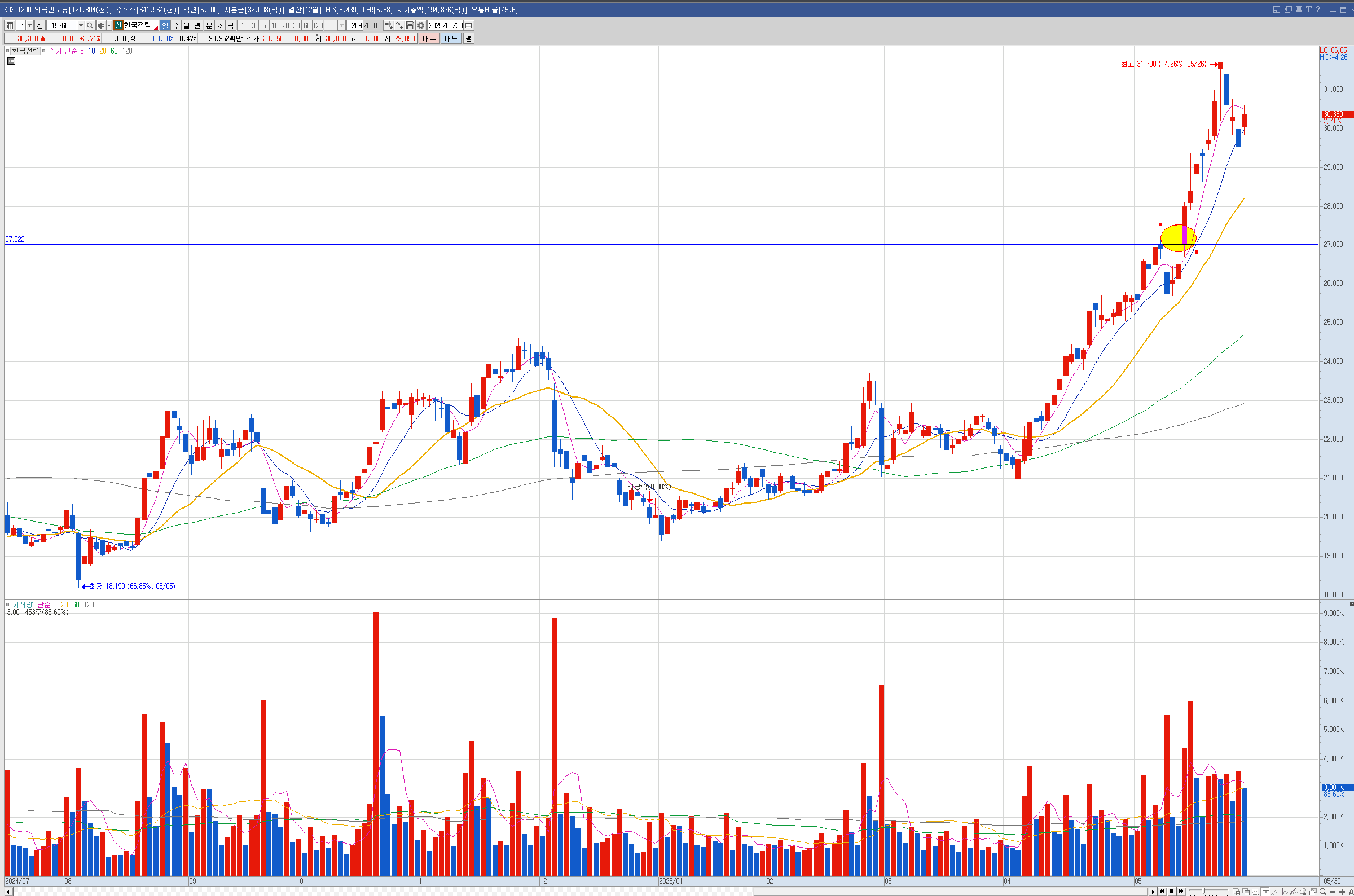
Task: Click the zoom in plus icon
Action: (x=1343, y=892)
